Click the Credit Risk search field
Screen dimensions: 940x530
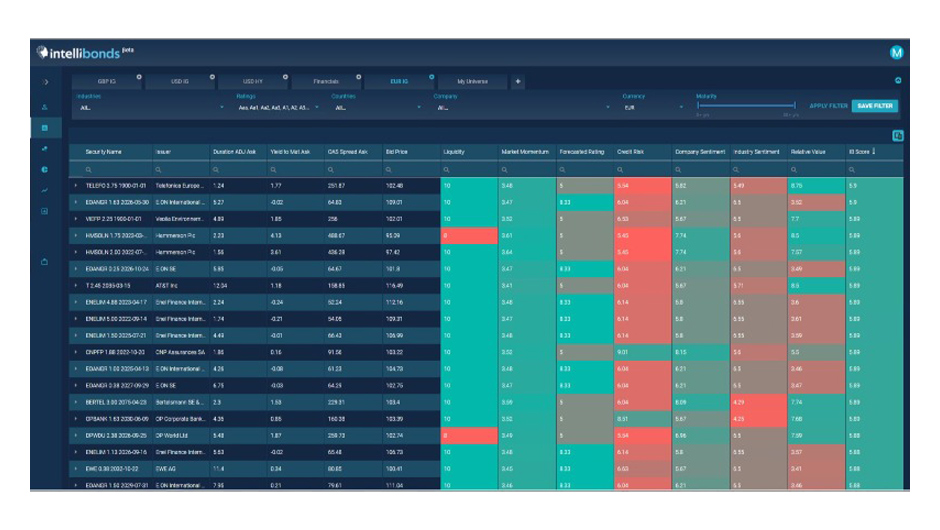coord(643,170)
